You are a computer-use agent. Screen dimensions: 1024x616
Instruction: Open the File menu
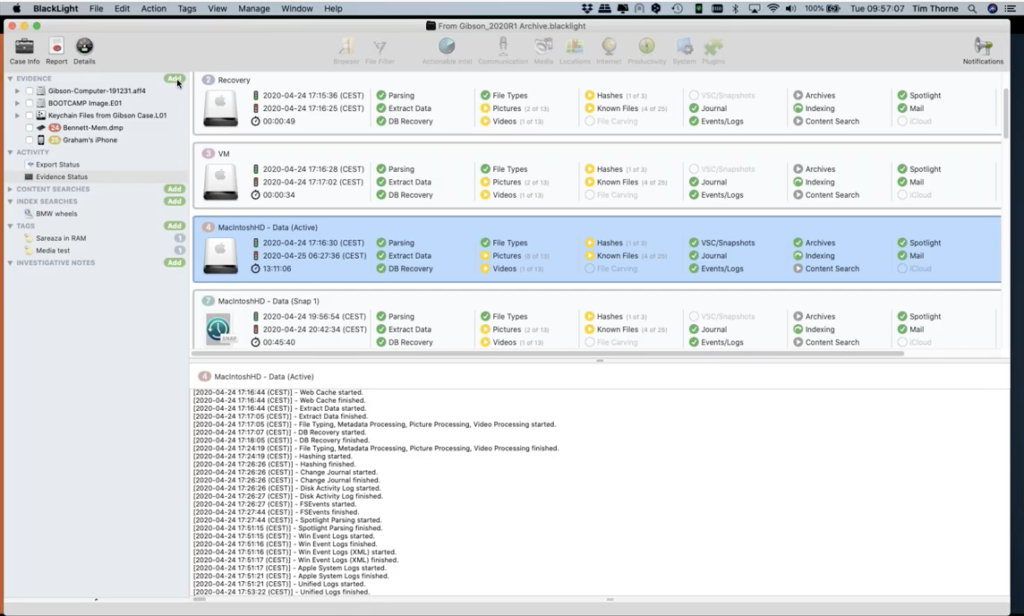point(96,8)
